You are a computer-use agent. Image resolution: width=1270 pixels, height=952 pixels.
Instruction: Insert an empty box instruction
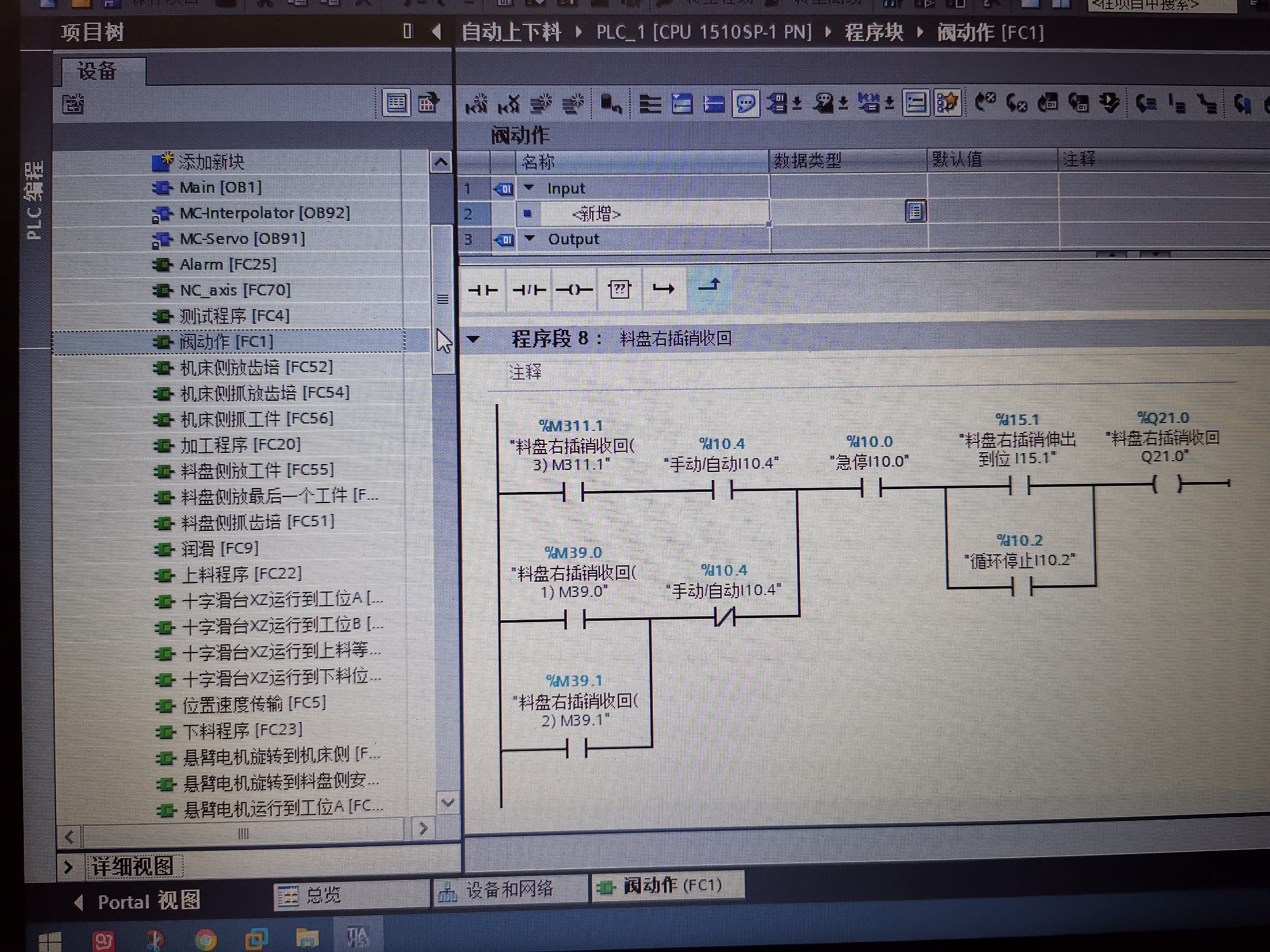[x=620, y=290]
